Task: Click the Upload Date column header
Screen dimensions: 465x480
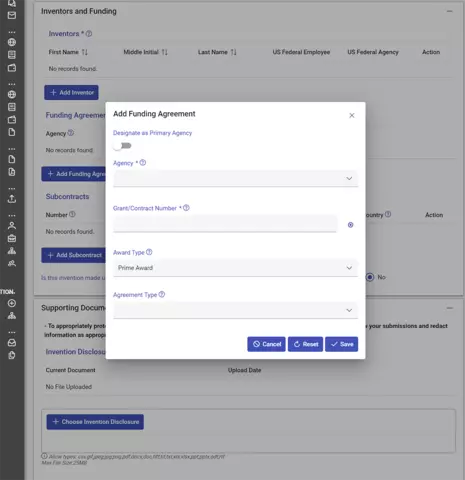Action: coord(244,370)
